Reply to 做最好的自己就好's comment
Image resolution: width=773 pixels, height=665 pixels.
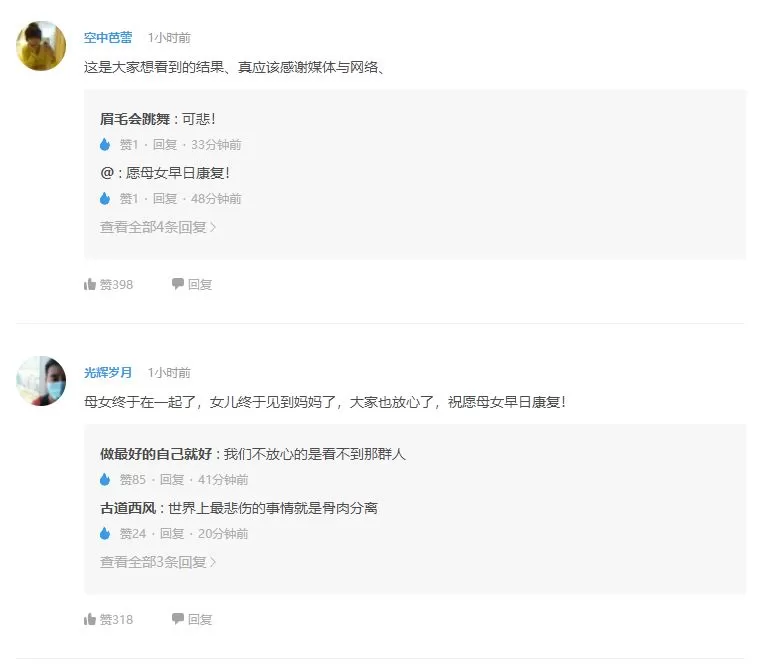click(172, 479)
